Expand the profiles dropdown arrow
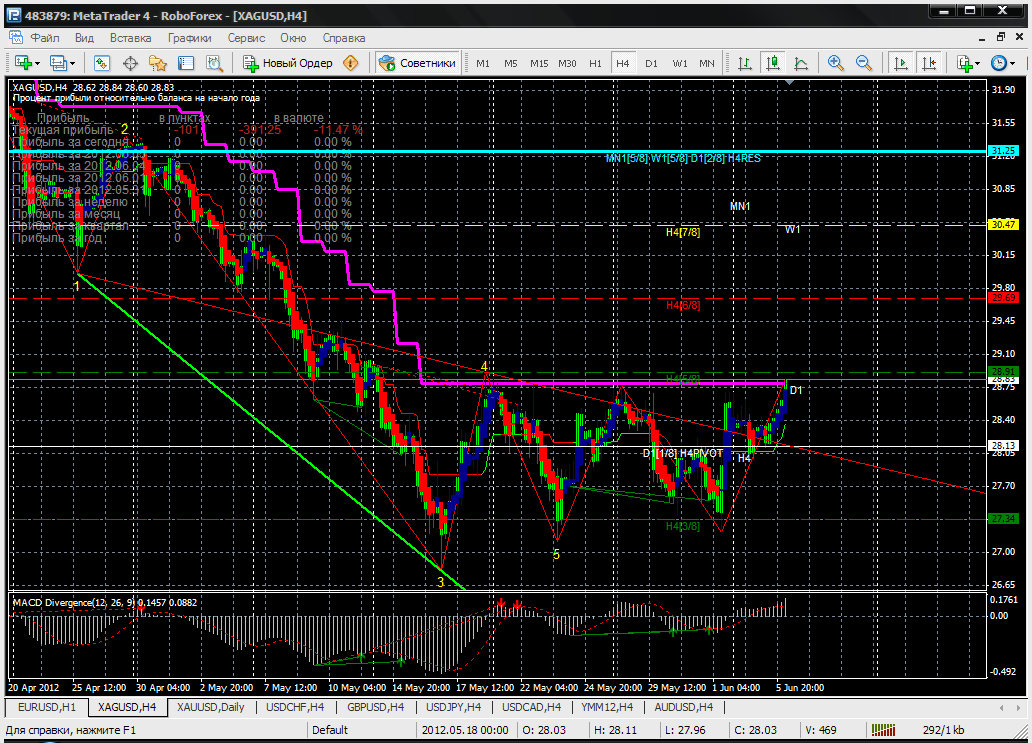The width and height of the screenshot is (1032, 743). tap(72, 63)
